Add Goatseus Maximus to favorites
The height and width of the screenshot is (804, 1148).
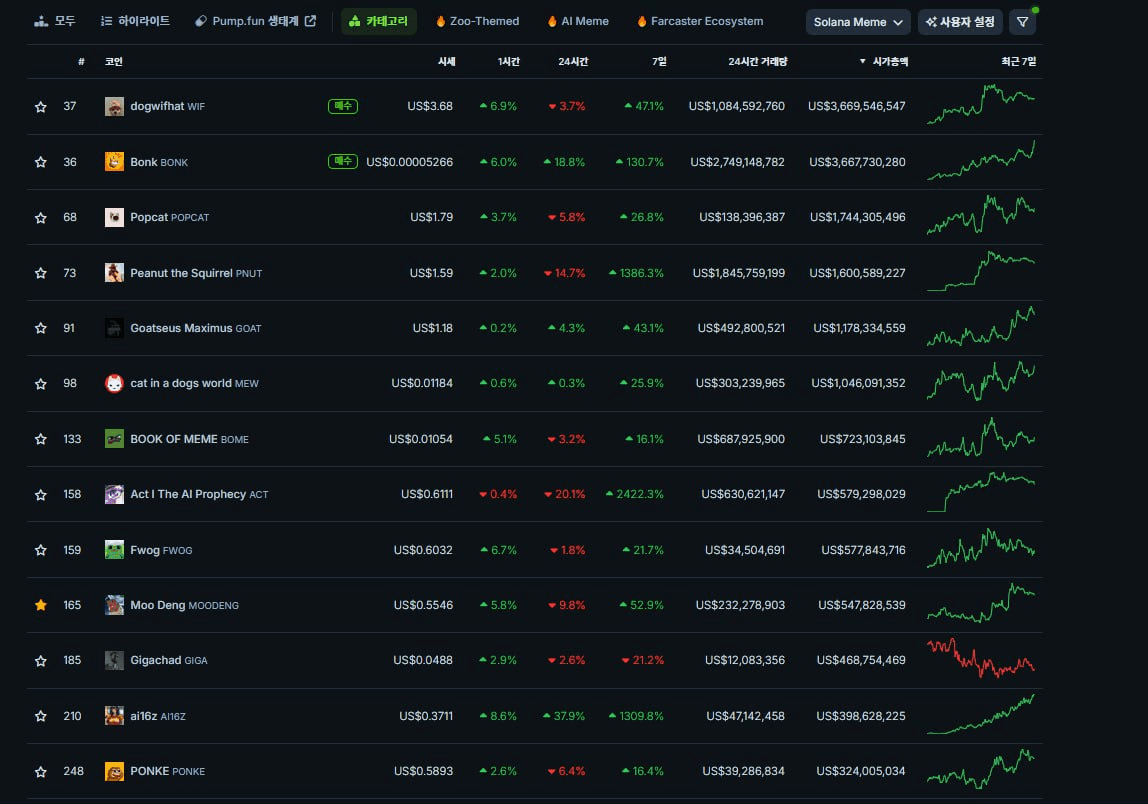[41, 328]
